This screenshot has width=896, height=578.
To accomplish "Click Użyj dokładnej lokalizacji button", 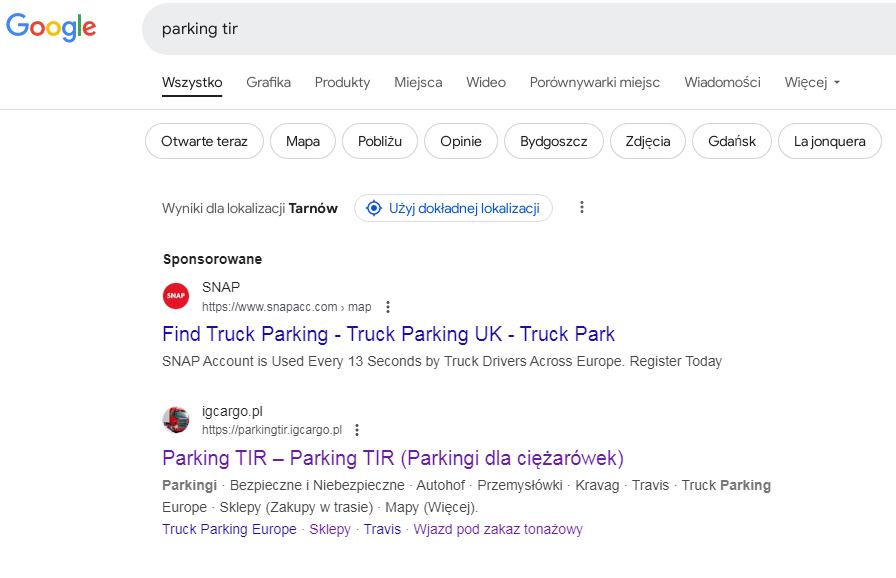I will point(464,208).
